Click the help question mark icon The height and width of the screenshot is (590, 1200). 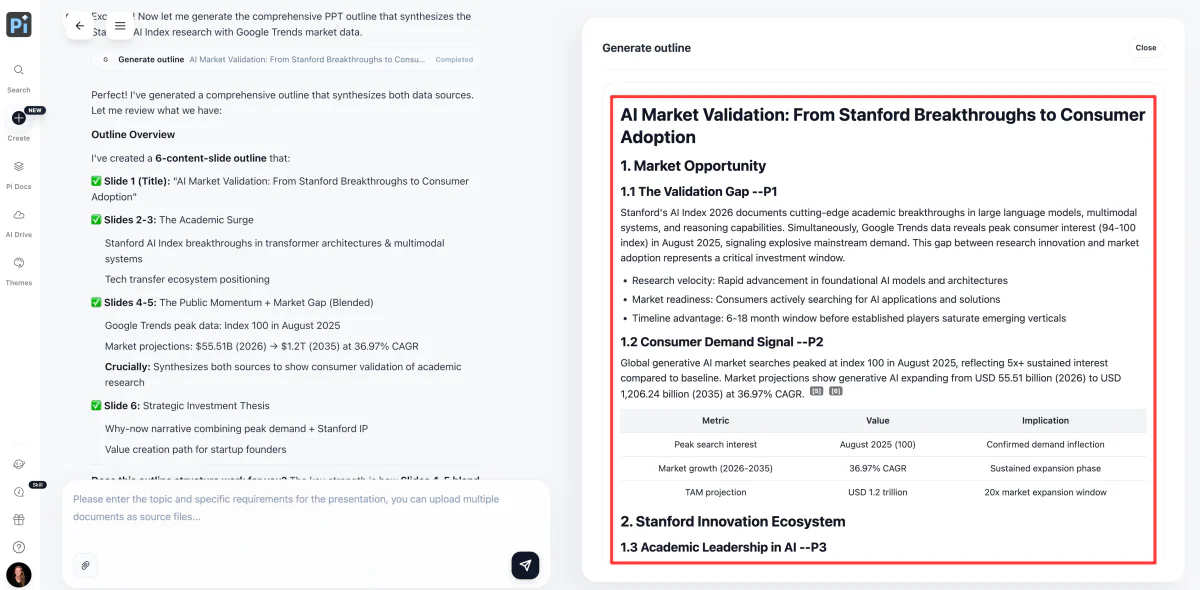pyautogui.click(x=19, y=547)
